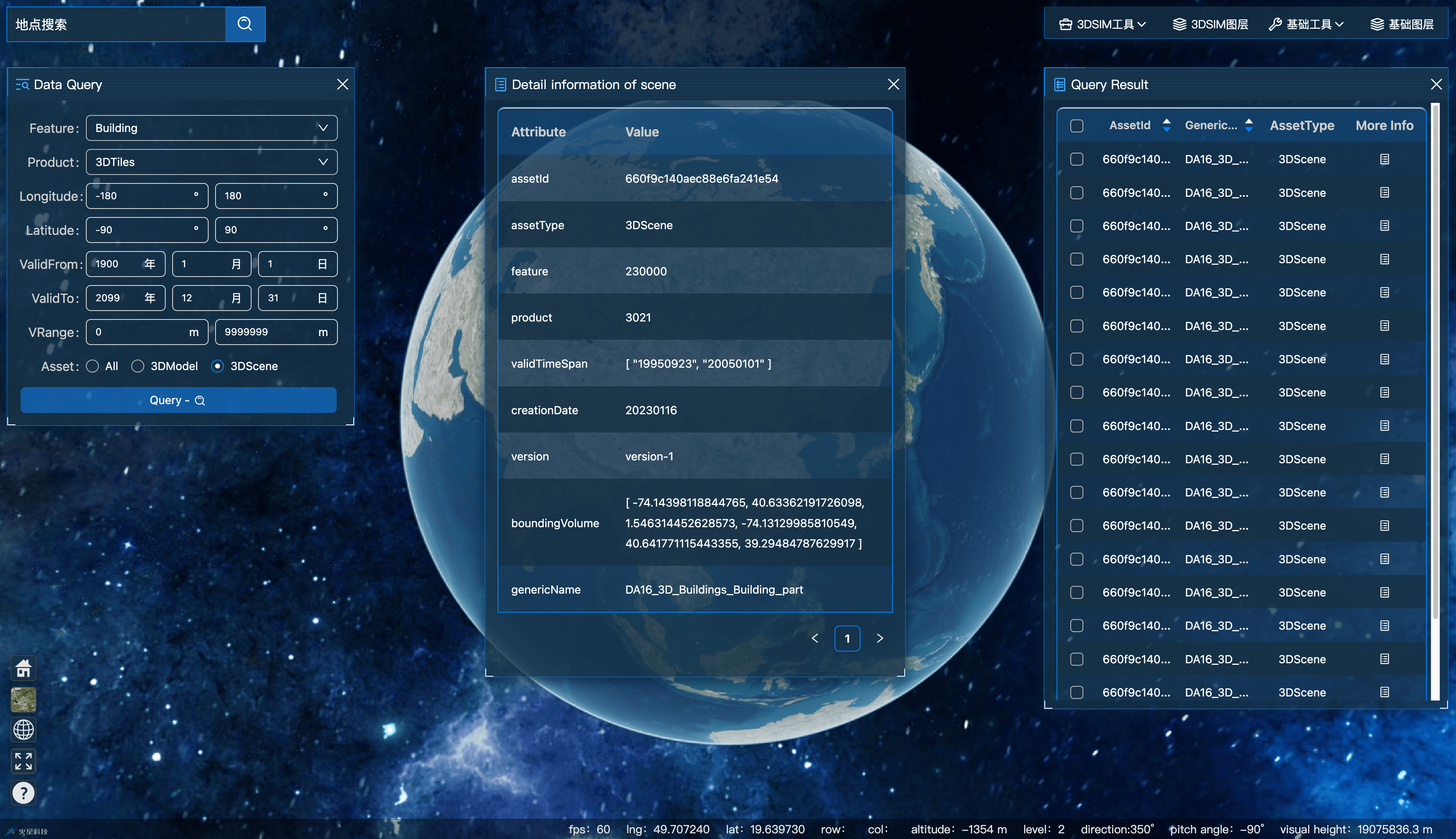
Task: Select the 3DModel asset radio button
Action: click(x=138, y=366)
